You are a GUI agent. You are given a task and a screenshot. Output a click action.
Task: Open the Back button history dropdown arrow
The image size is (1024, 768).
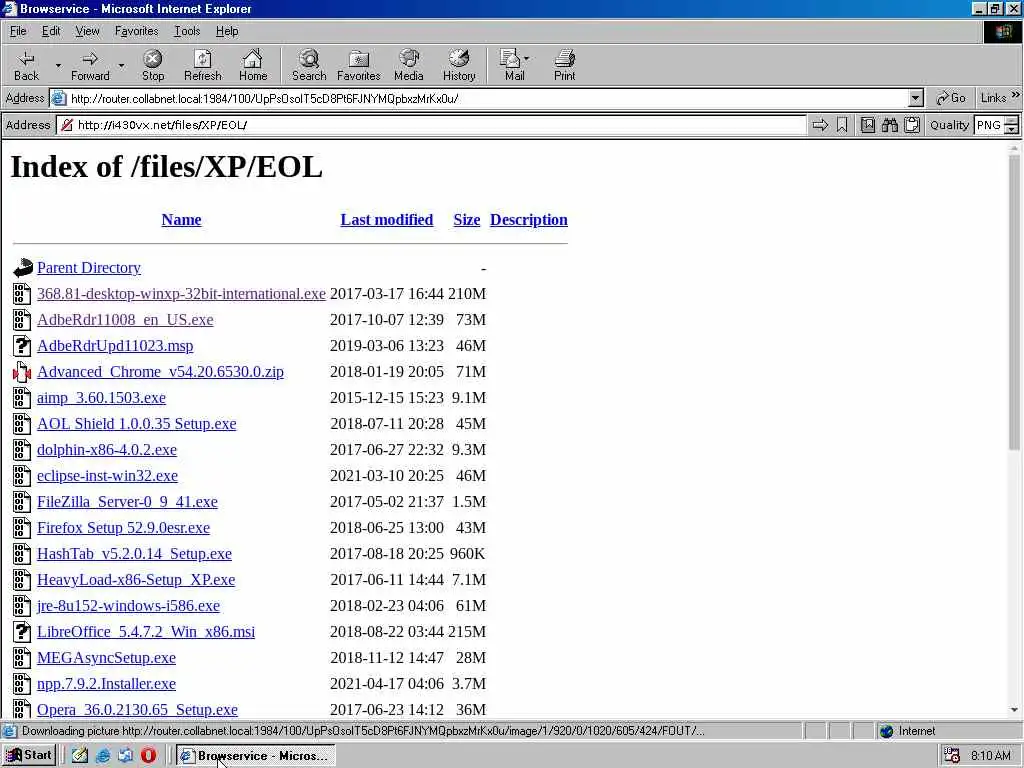tap(58, 66)
